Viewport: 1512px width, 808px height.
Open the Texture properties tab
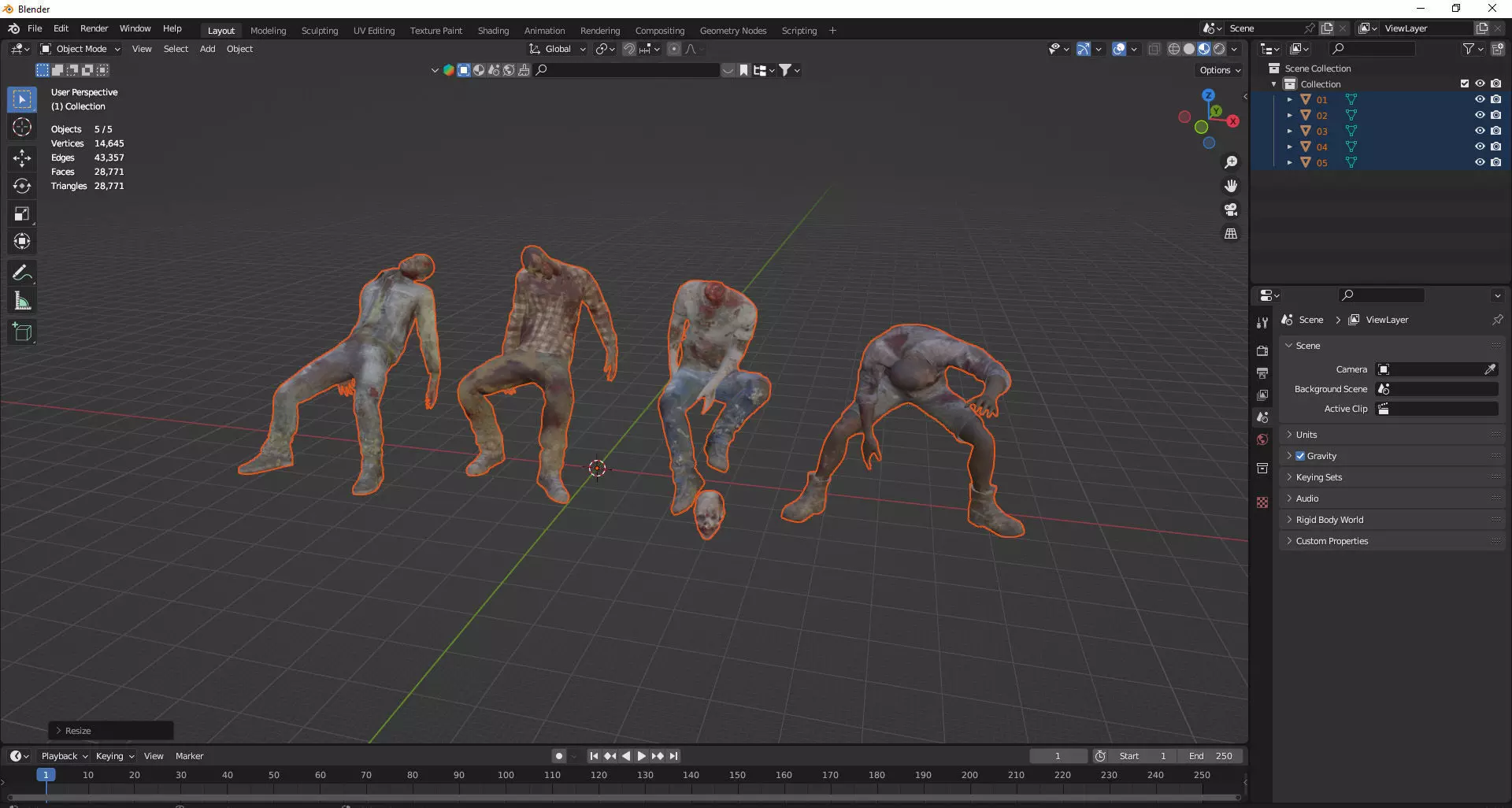[1262, 502]
